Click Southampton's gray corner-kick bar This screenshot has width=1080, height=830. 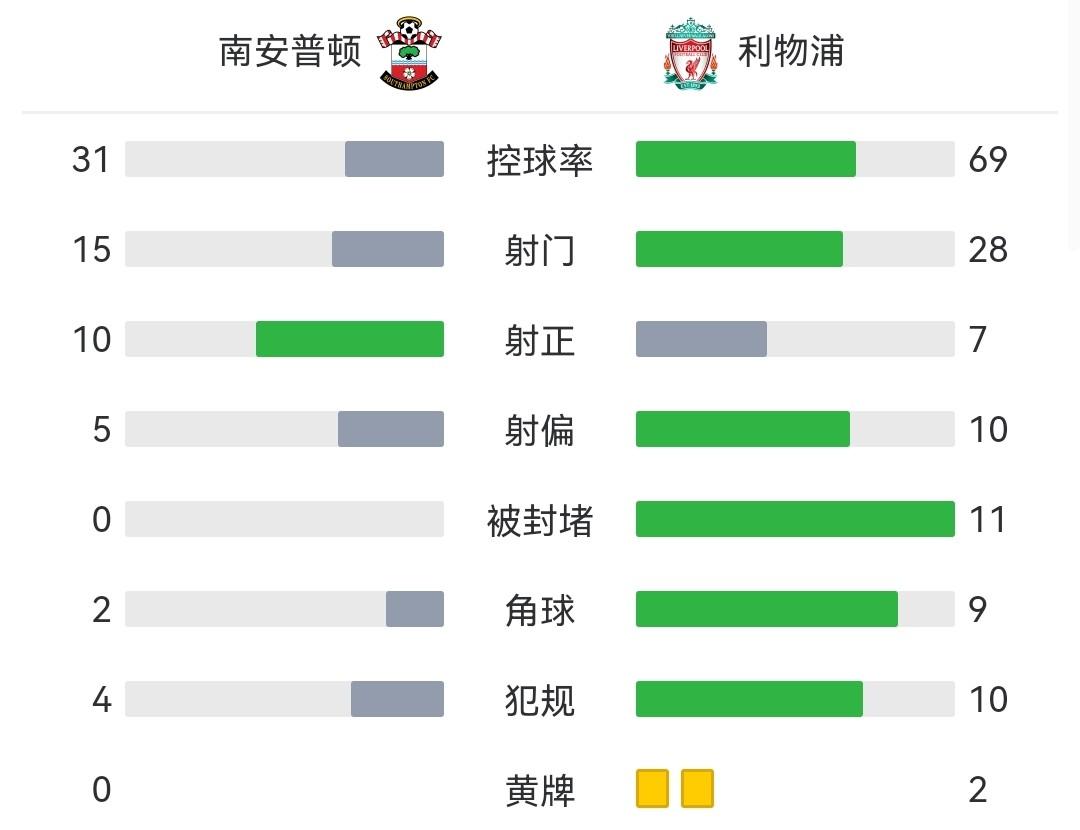pyautogui.click(x=415, y=609)
